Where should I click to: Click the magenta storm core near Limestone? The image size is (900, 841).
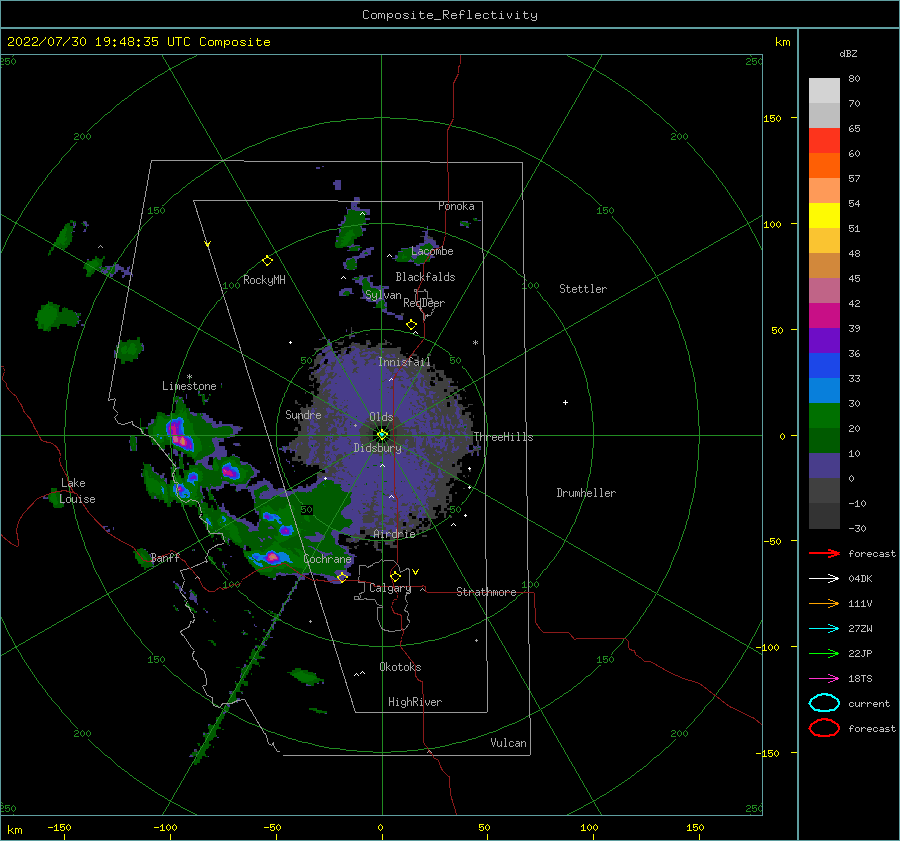coord(179,433)
